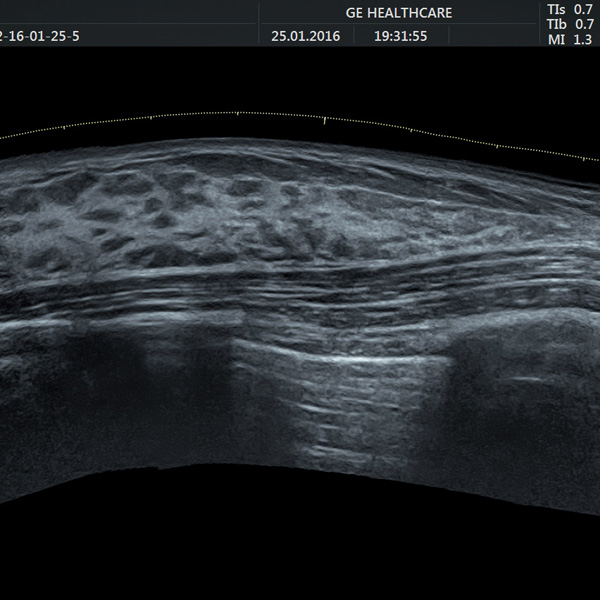Click the empty header cell above patient ID
This screenshot has width=600, height=600.
click(x=128, y=11)
